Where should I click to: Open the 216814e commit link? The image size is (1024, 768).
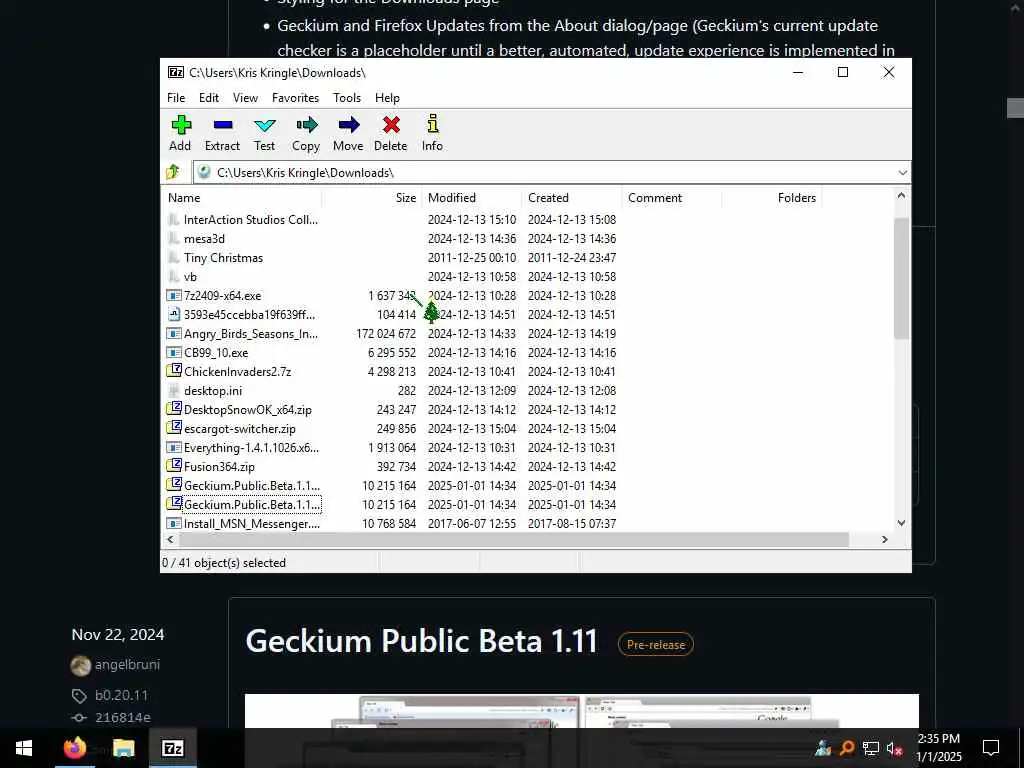[x=123, y=718]
